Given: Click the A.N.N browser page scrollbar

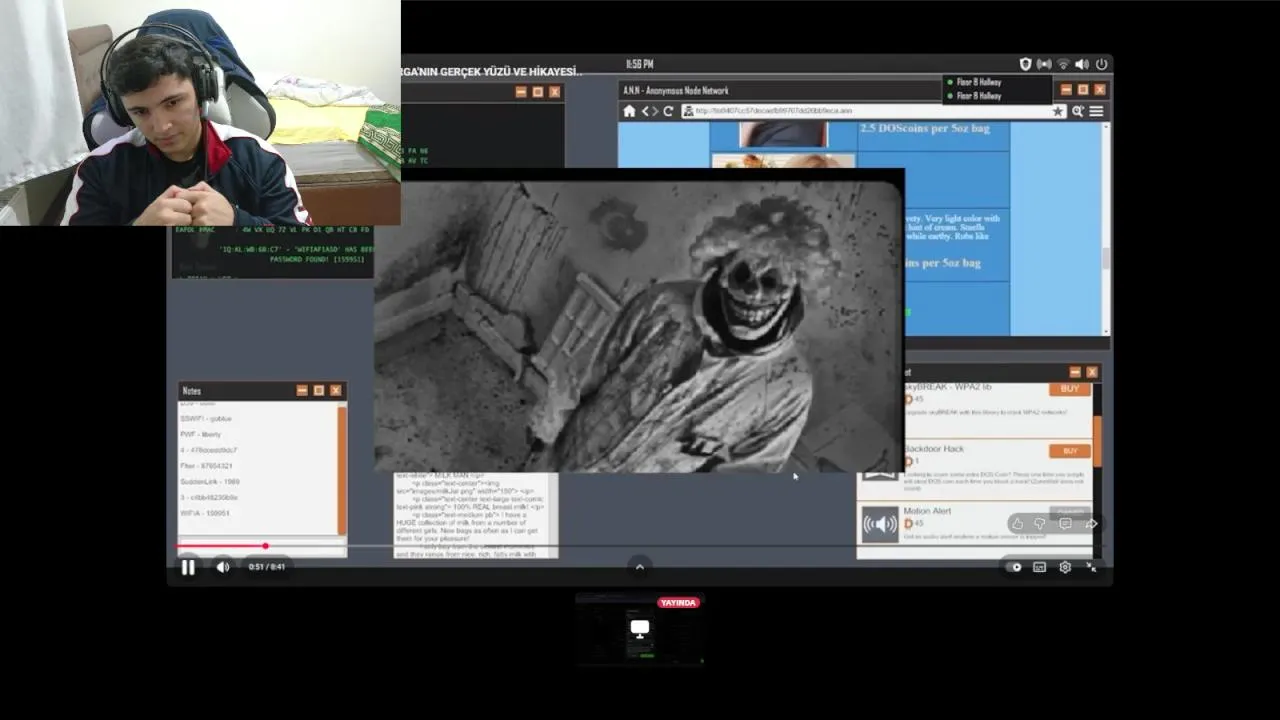Looking at the screenshot, I should [1106, 257].
